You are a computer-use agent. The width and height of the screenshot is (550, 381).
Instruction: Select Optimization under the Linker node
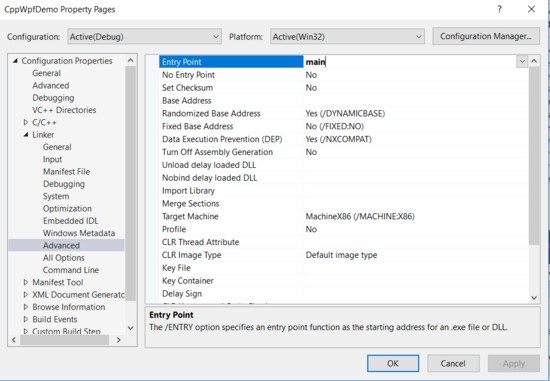click(x=67, y=208)
